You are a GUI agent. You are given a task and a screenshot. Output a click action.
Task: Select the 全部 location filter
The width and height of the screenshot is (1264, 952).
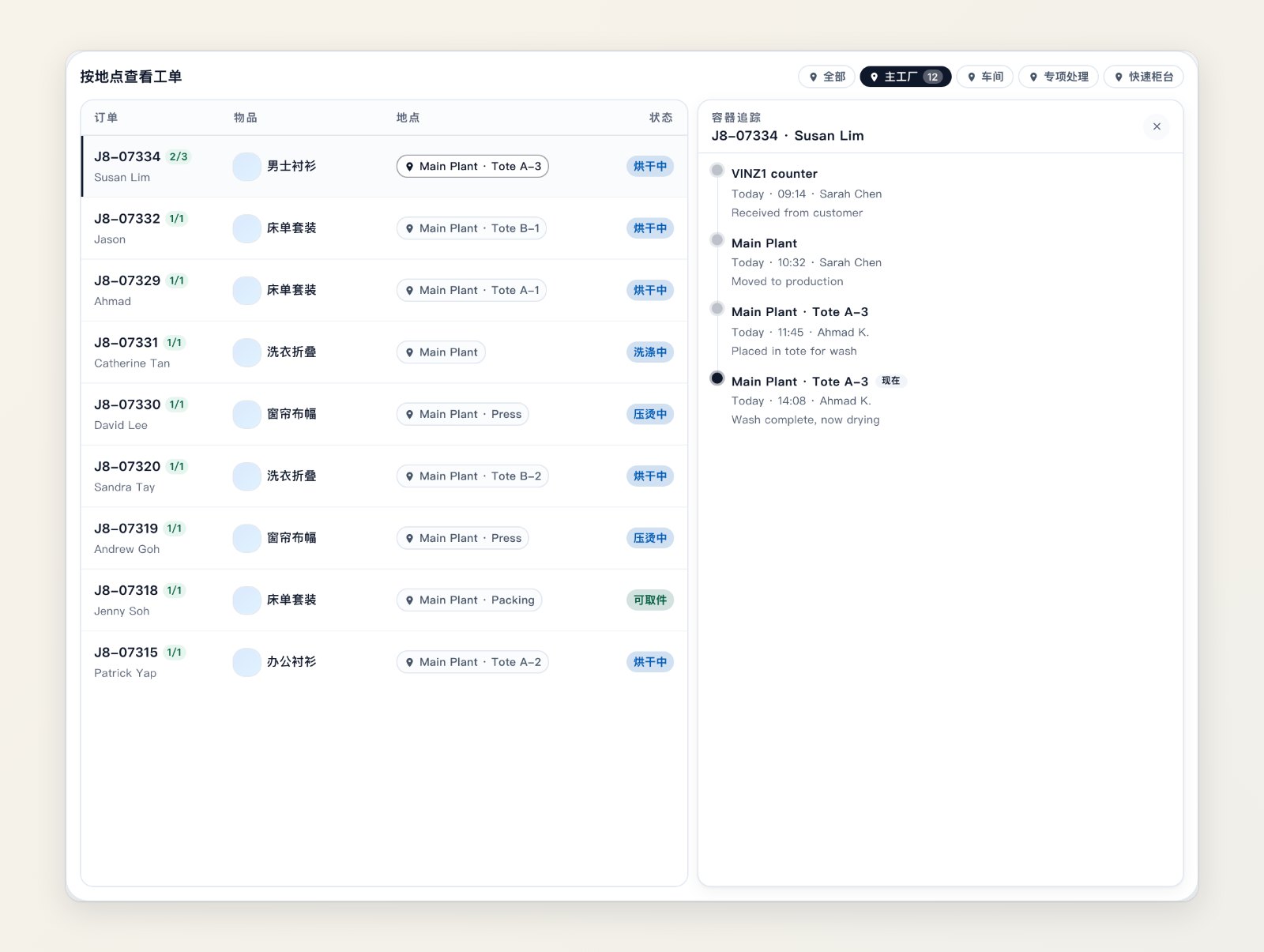[826, 77]
